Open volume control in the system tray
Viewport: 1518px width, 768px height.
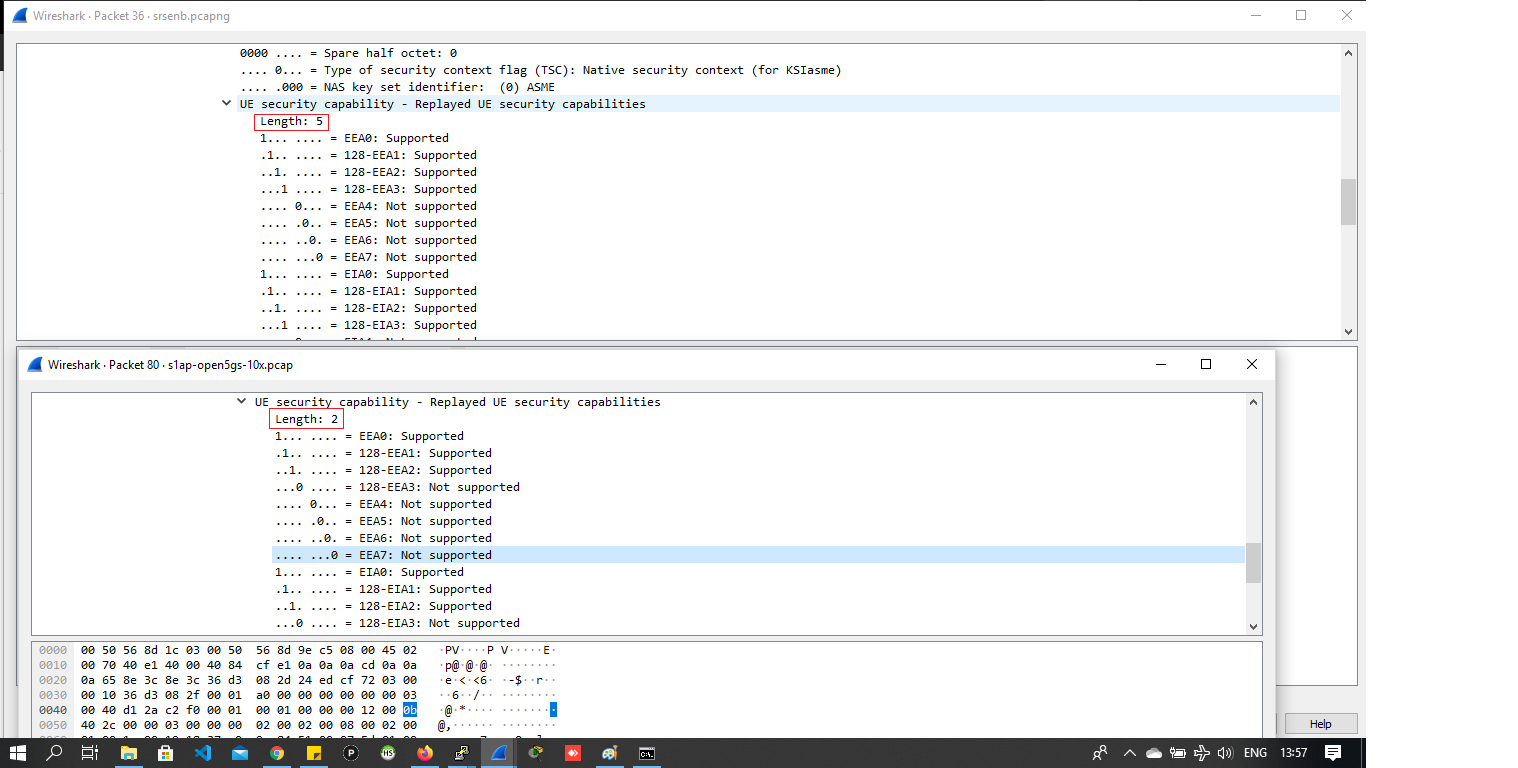(x=1226, y=753)
